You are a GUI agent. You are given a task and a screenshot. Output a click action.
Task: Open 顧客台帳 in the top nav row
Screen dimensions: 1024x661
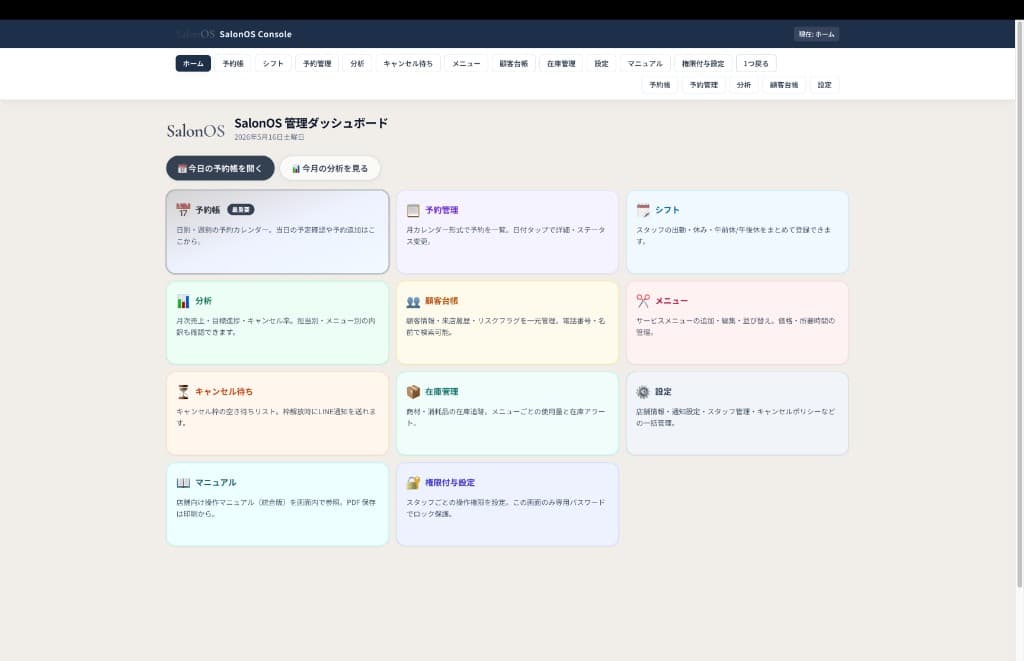click(514, 63)
